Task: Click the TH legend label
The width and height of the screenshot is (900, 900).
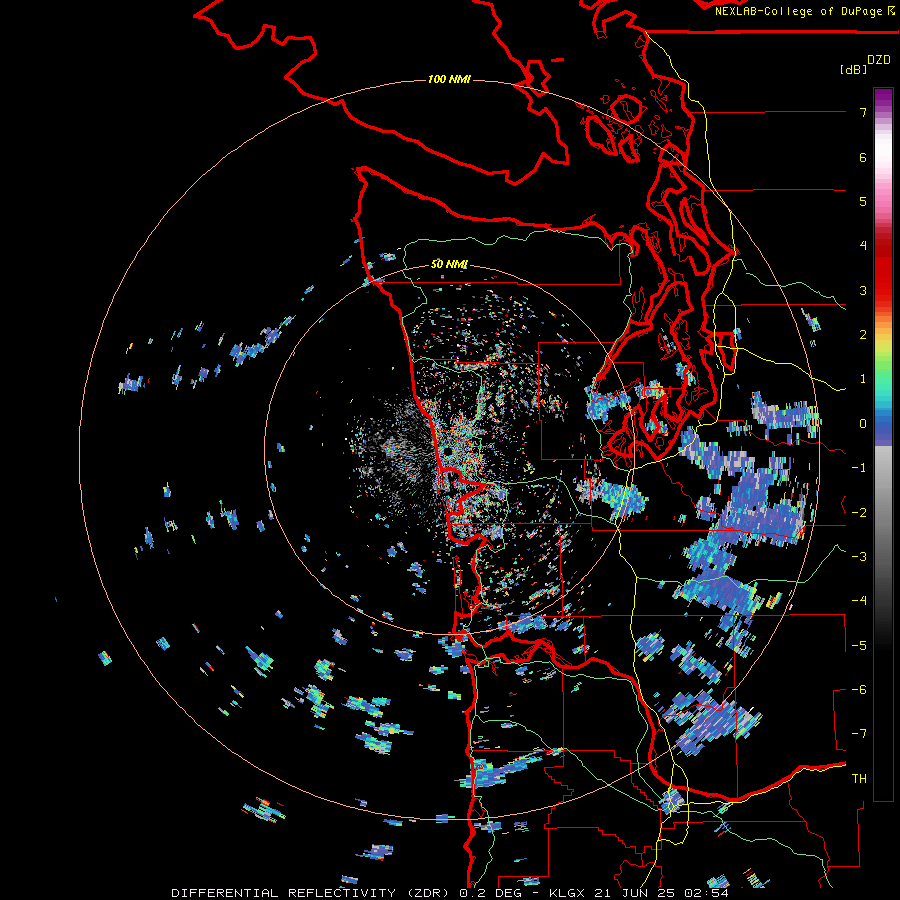Action: 859,778
